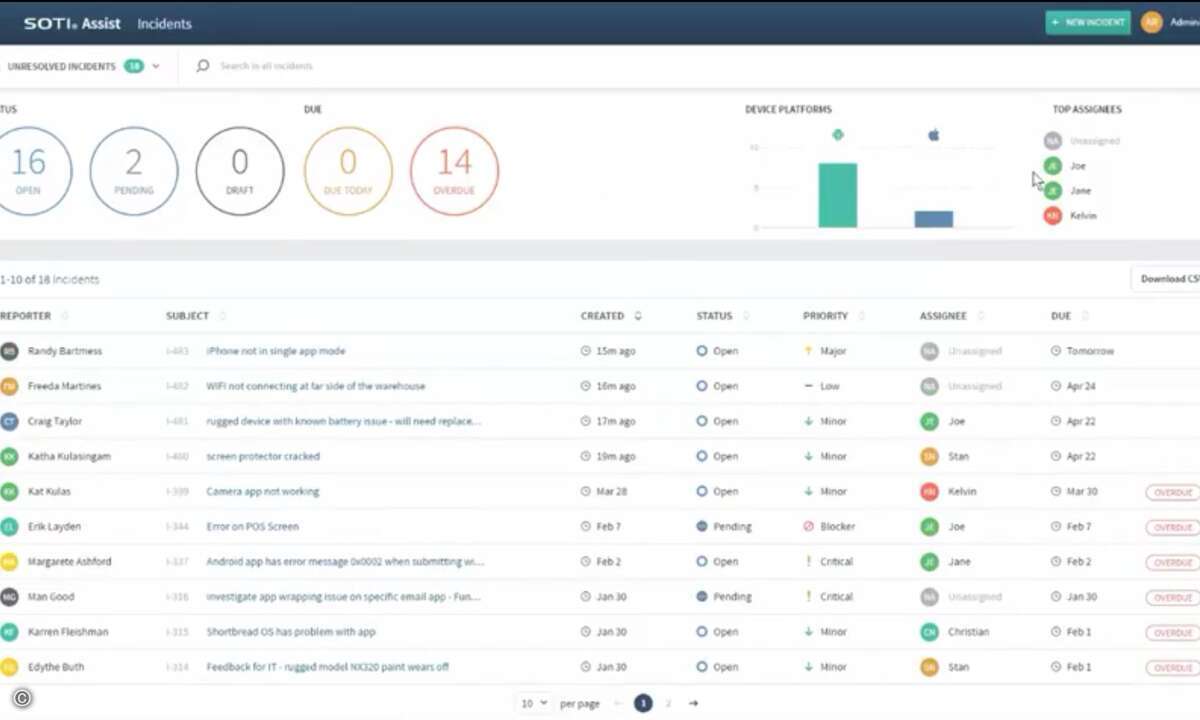Sort by the Status column
This screenshot has width=1200, height=720.
point(723,316)
